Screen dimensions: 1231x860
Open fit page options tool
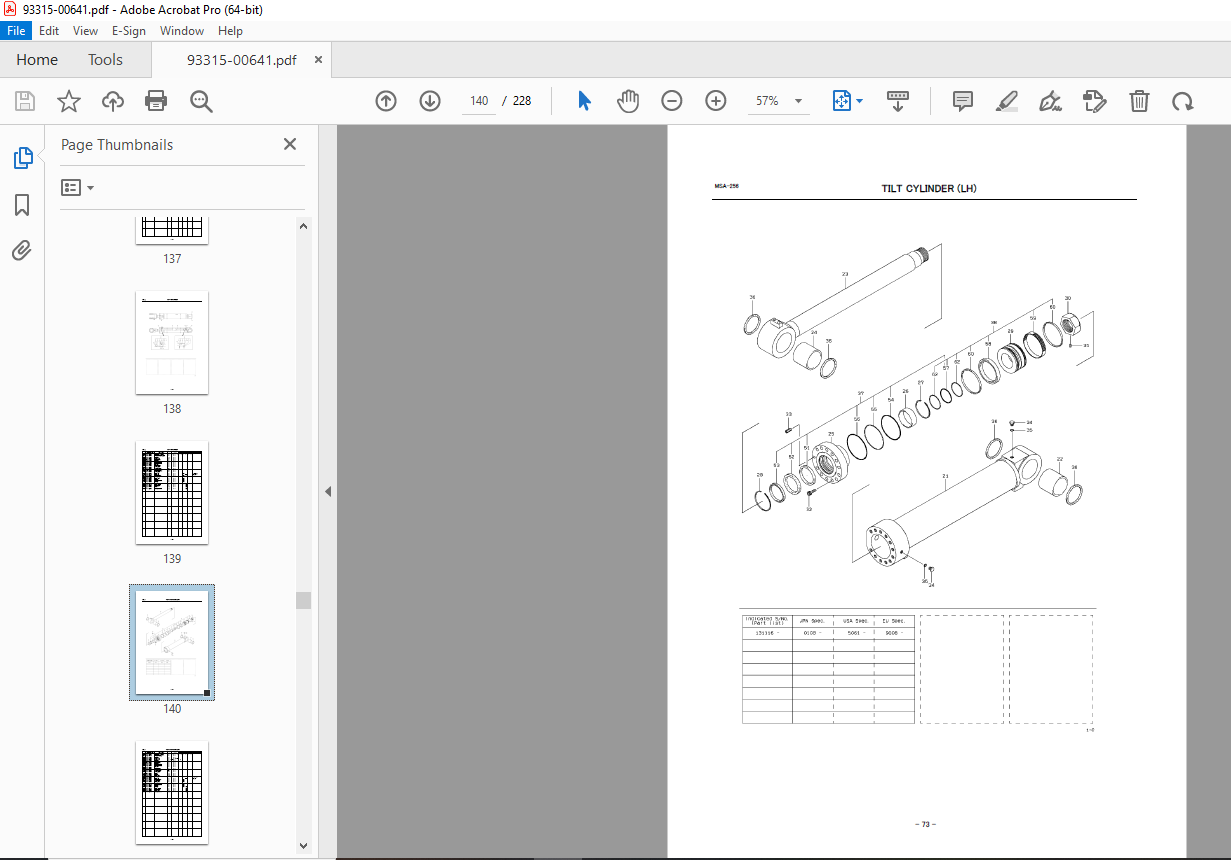848,101
